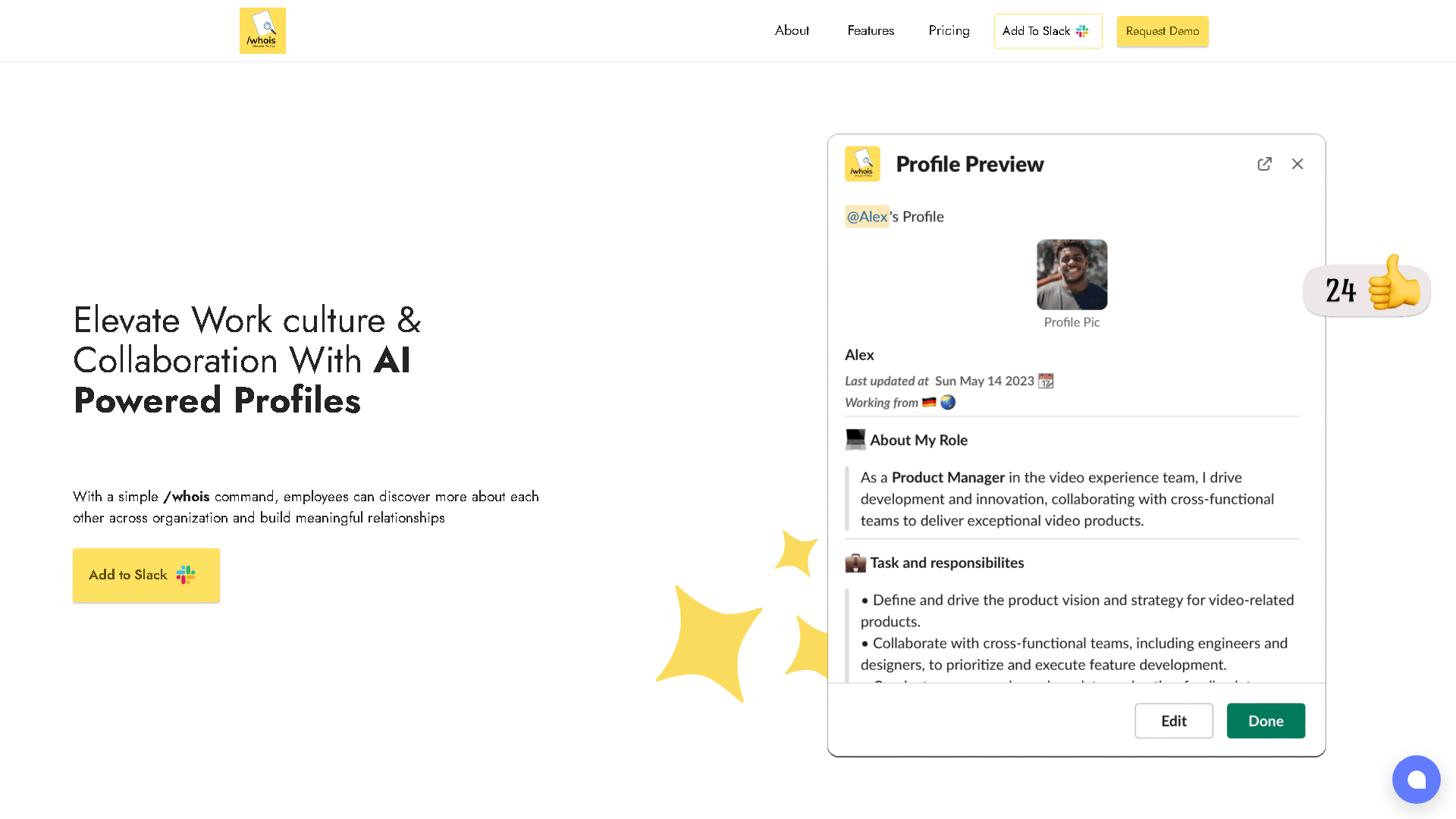View the Pricing section
Screen dimensions: 1456x819
949,30
